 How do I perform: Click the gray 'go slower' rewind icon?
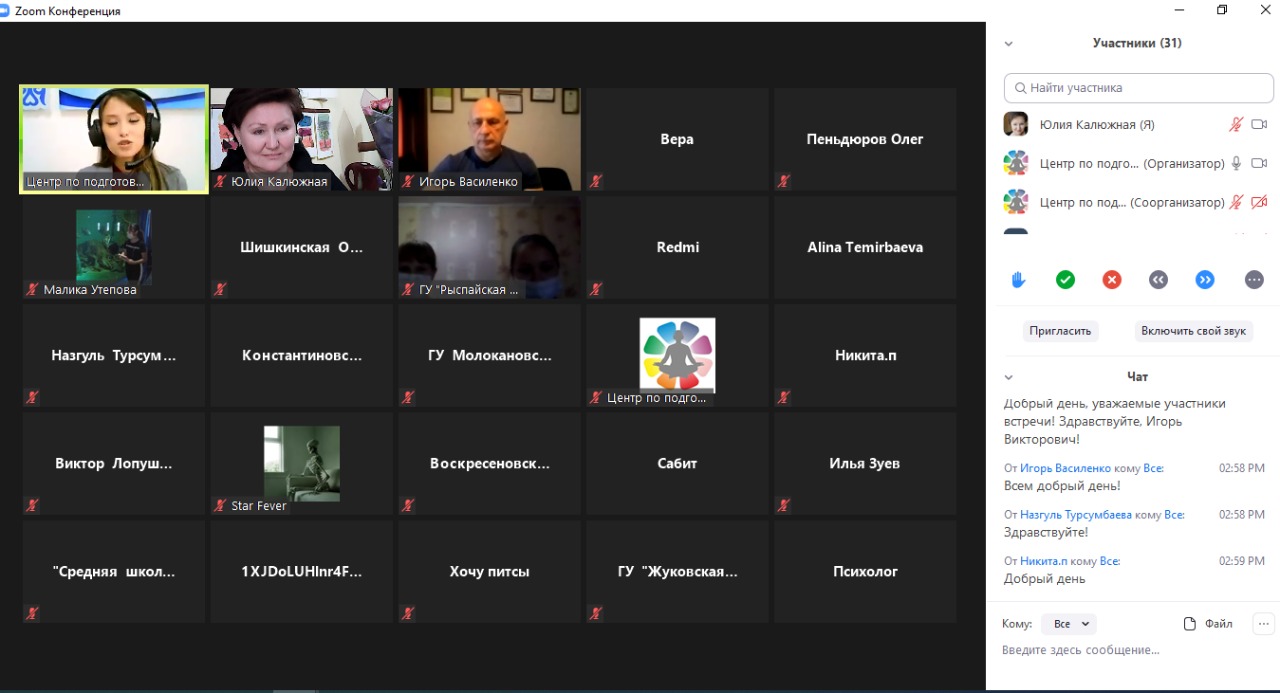click(x=1158, y=280)
